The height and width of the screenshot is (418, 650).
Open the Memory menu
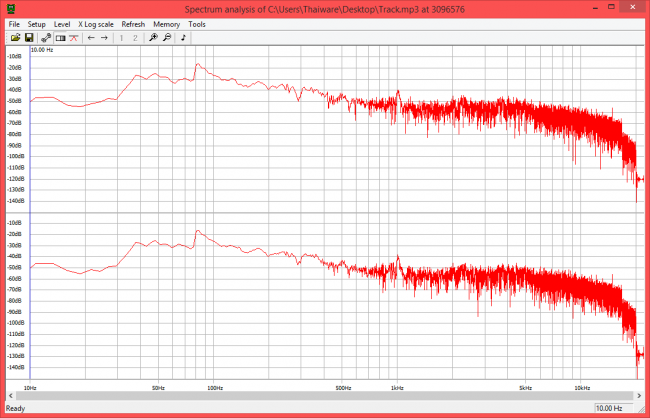click(x=166, y=24)
